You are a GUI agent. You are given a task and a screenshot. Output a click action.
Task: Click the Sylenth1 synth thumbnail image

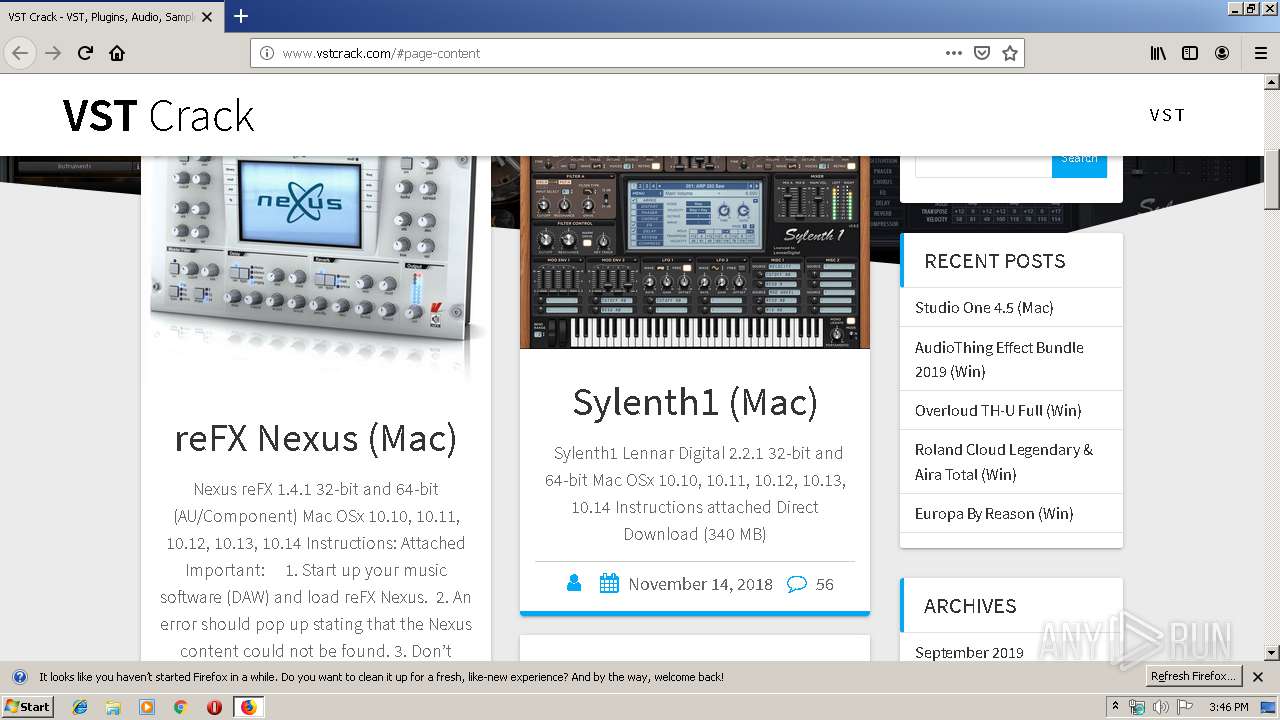coord(695,252)
